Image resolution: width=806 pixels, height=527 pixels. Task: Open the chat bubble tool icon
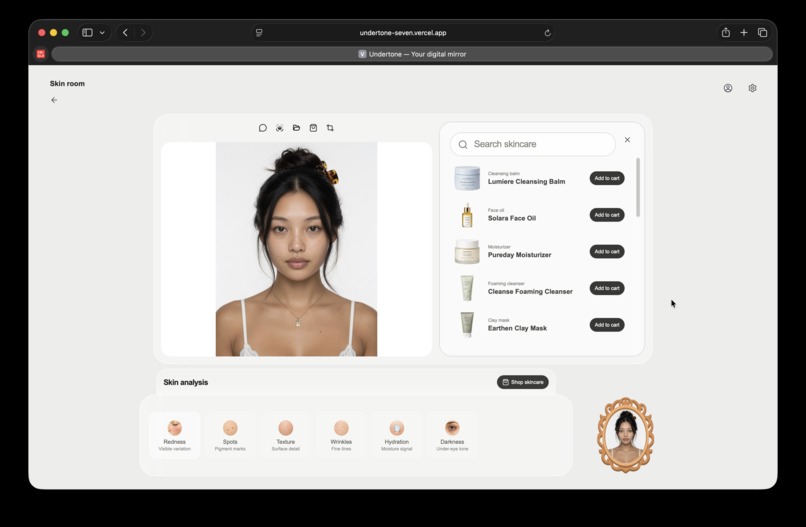263,128
